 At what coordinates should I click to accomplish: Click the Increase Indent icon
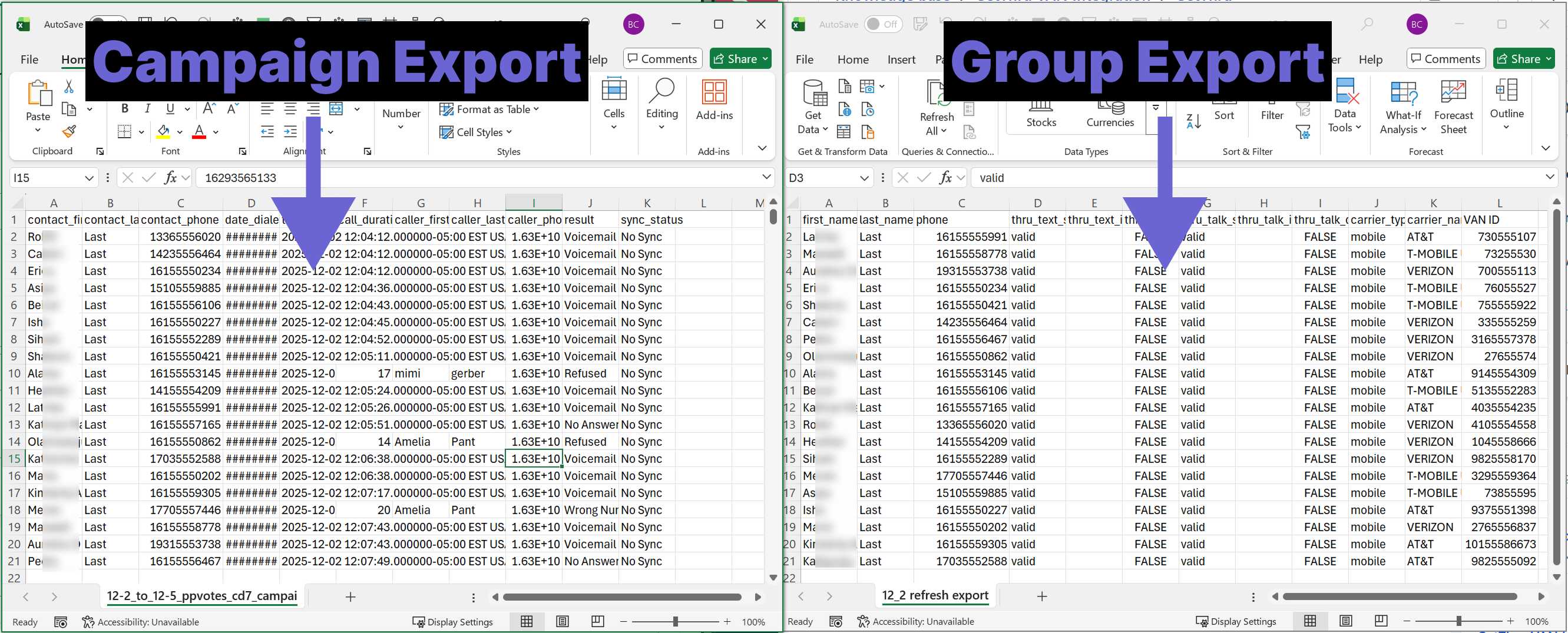coord(290,131)
